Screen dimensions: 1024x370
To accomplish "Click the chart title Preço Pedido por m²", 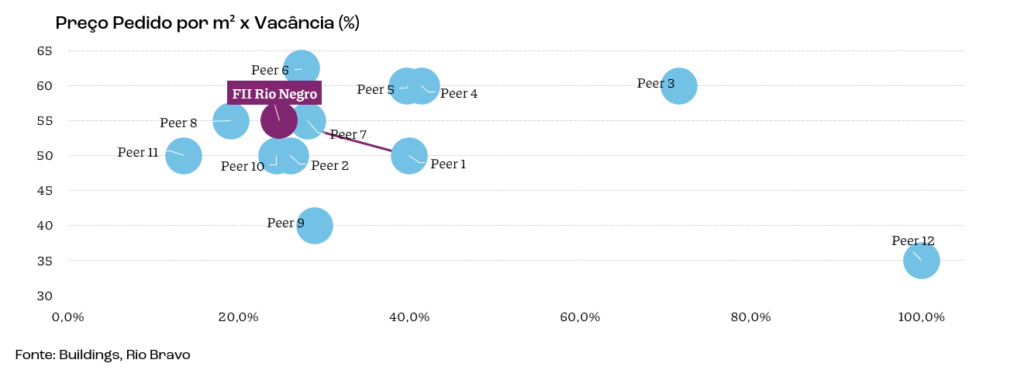I will 145,23.
